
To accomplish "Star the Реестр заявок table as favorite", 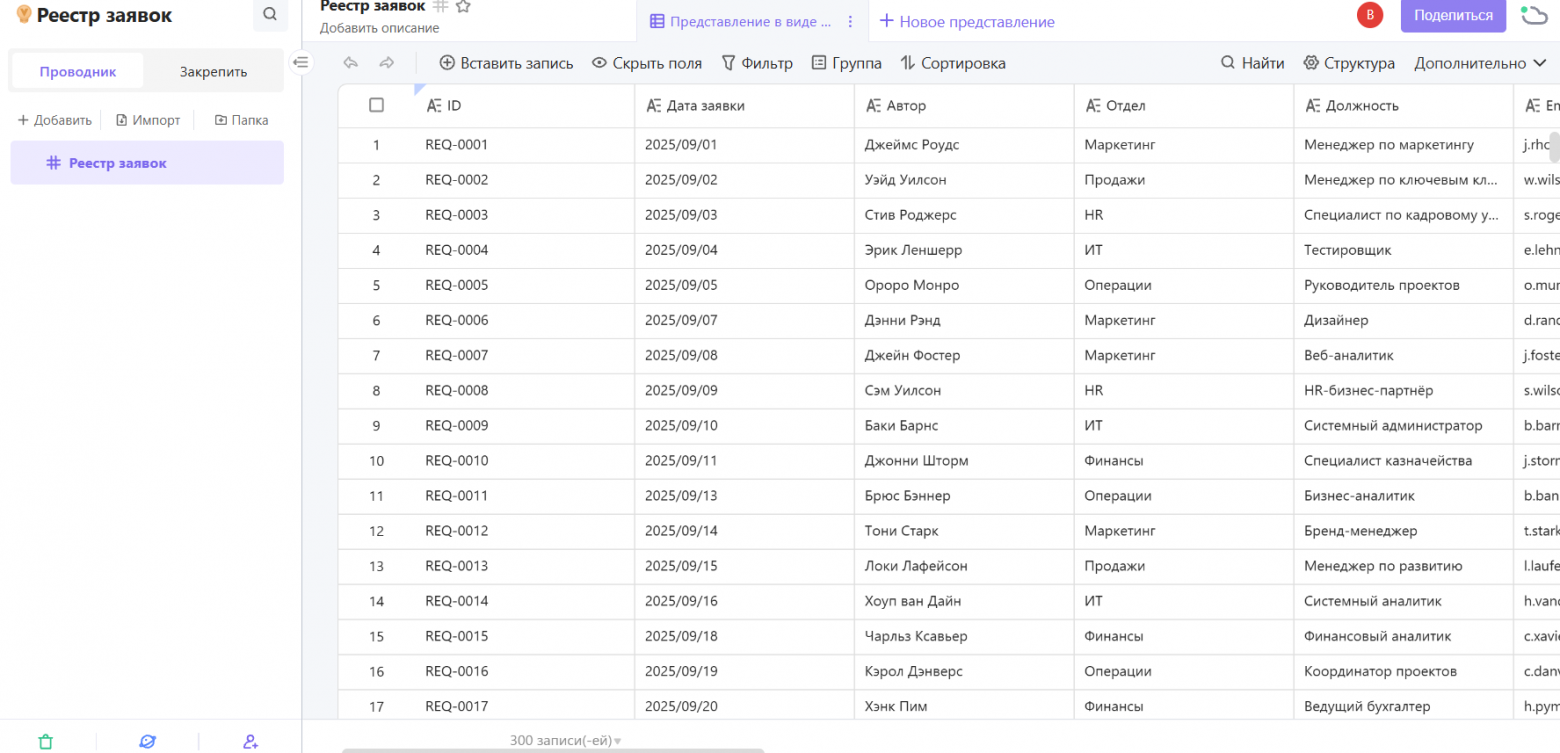I will click(463, 6).
